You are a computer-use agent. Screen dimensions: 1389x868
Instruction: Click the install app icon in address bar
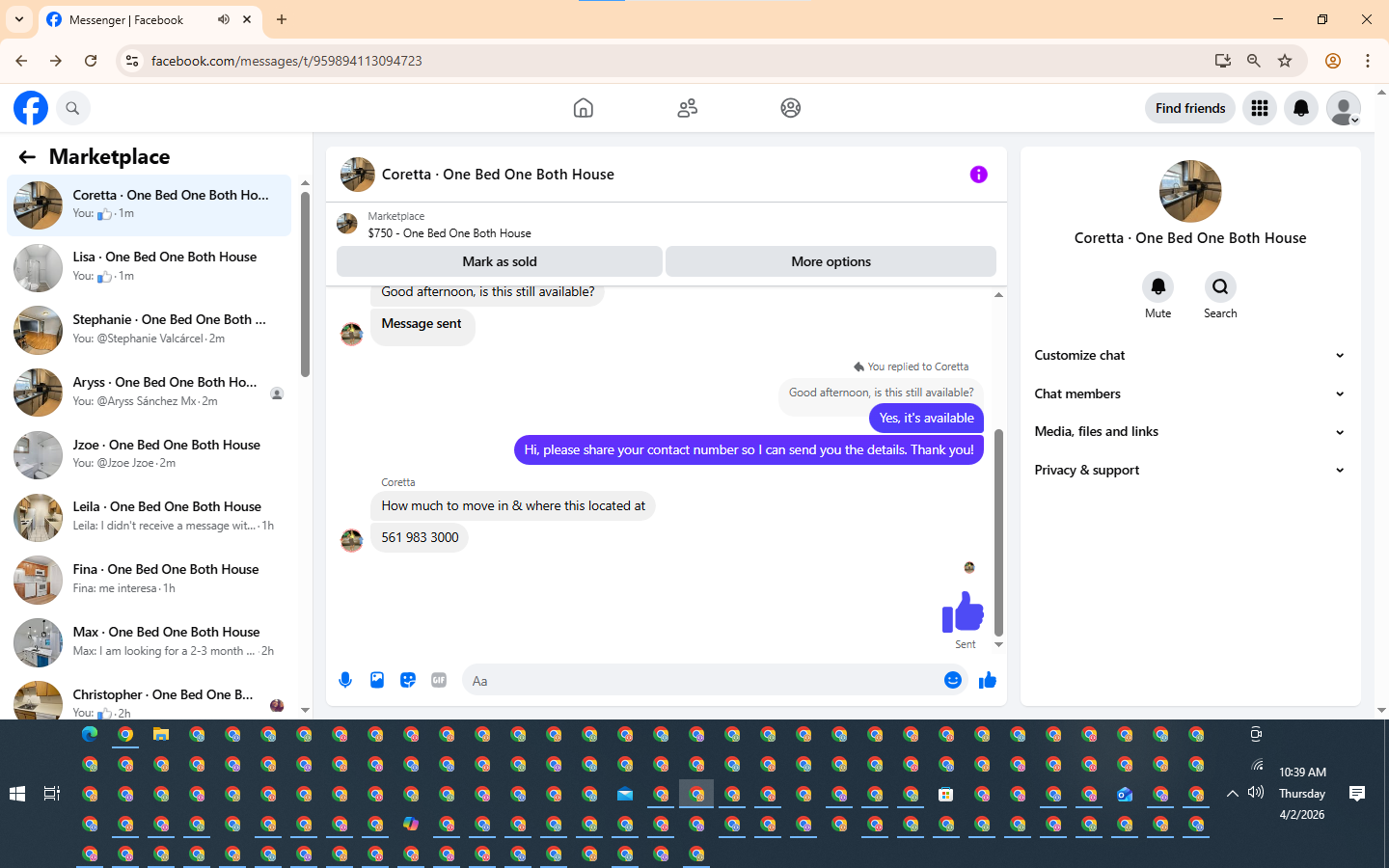click(1223, 61)
